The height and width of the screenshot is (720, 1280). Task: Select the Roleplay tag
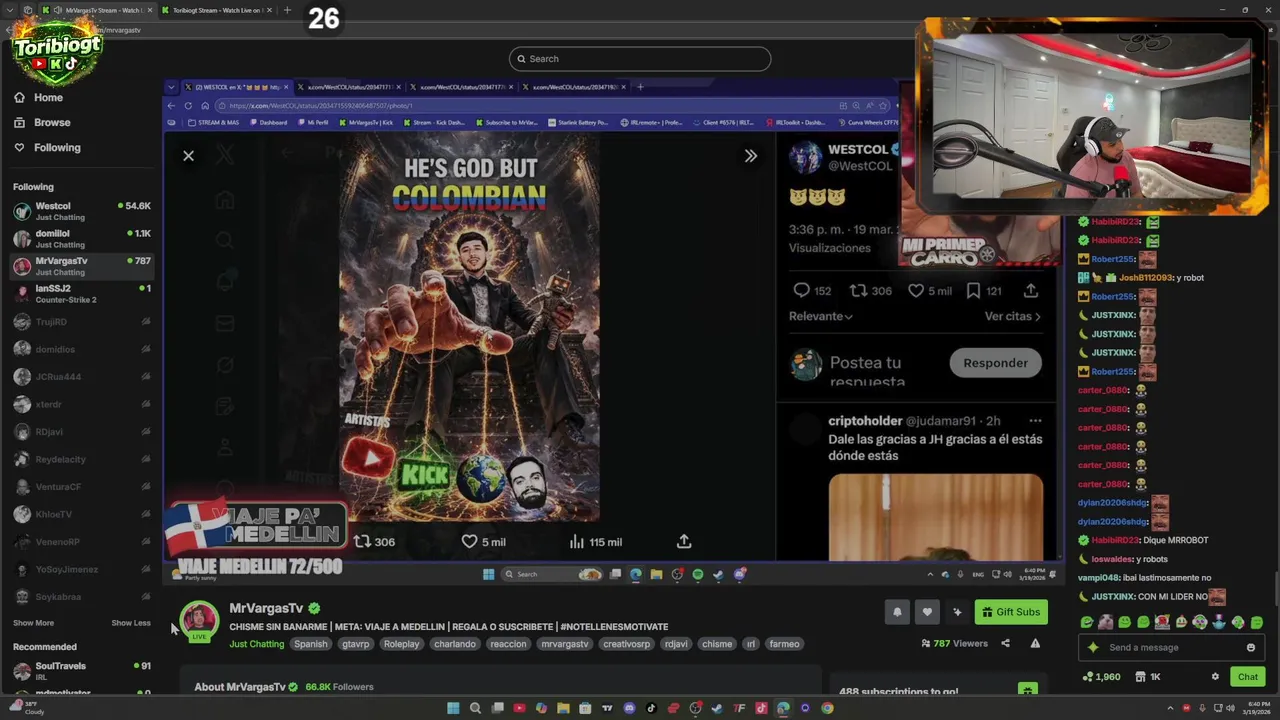click(402, 644)
